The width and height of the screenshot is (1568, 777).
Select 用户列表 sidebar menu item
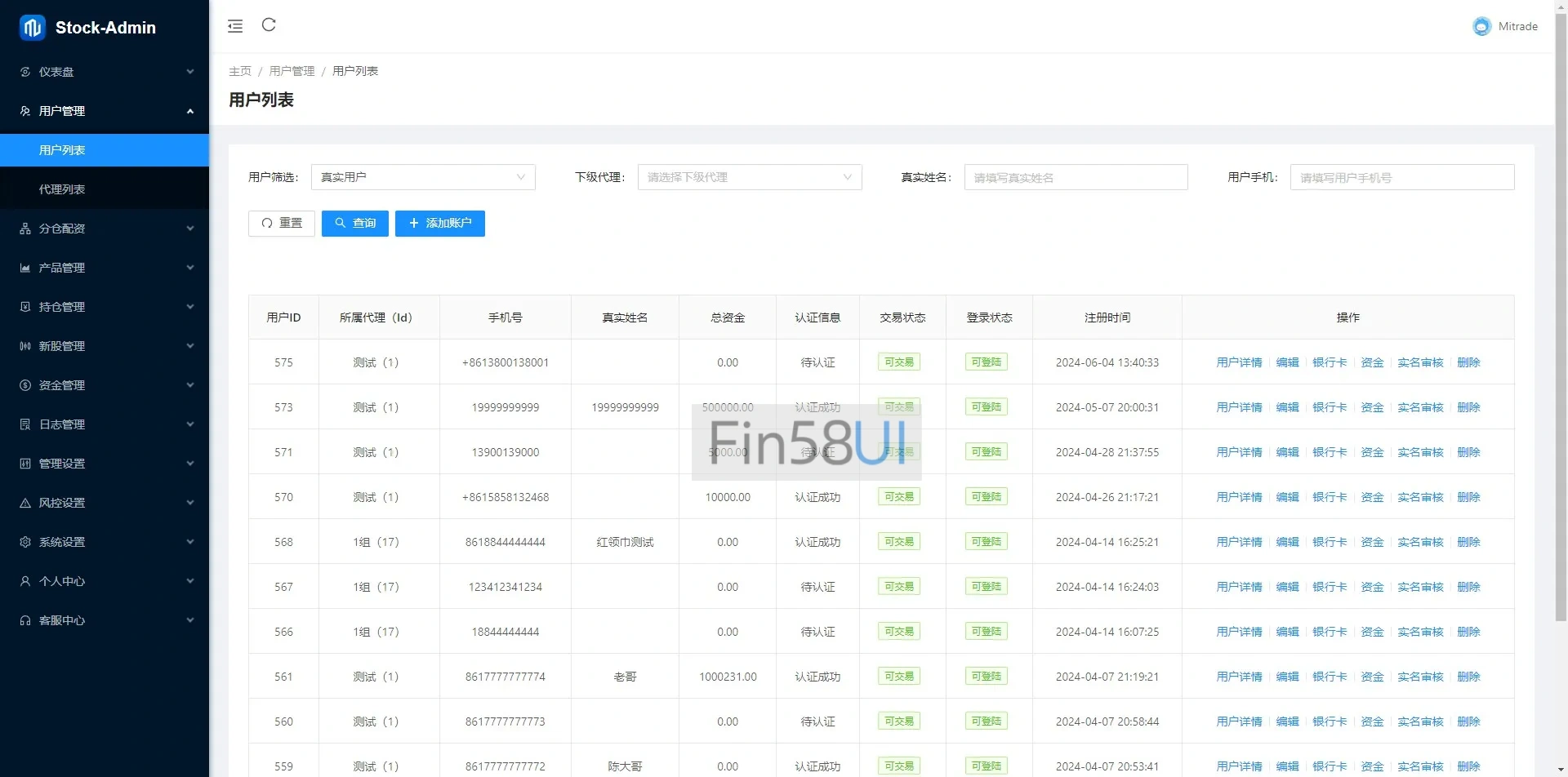coord(62,150)
